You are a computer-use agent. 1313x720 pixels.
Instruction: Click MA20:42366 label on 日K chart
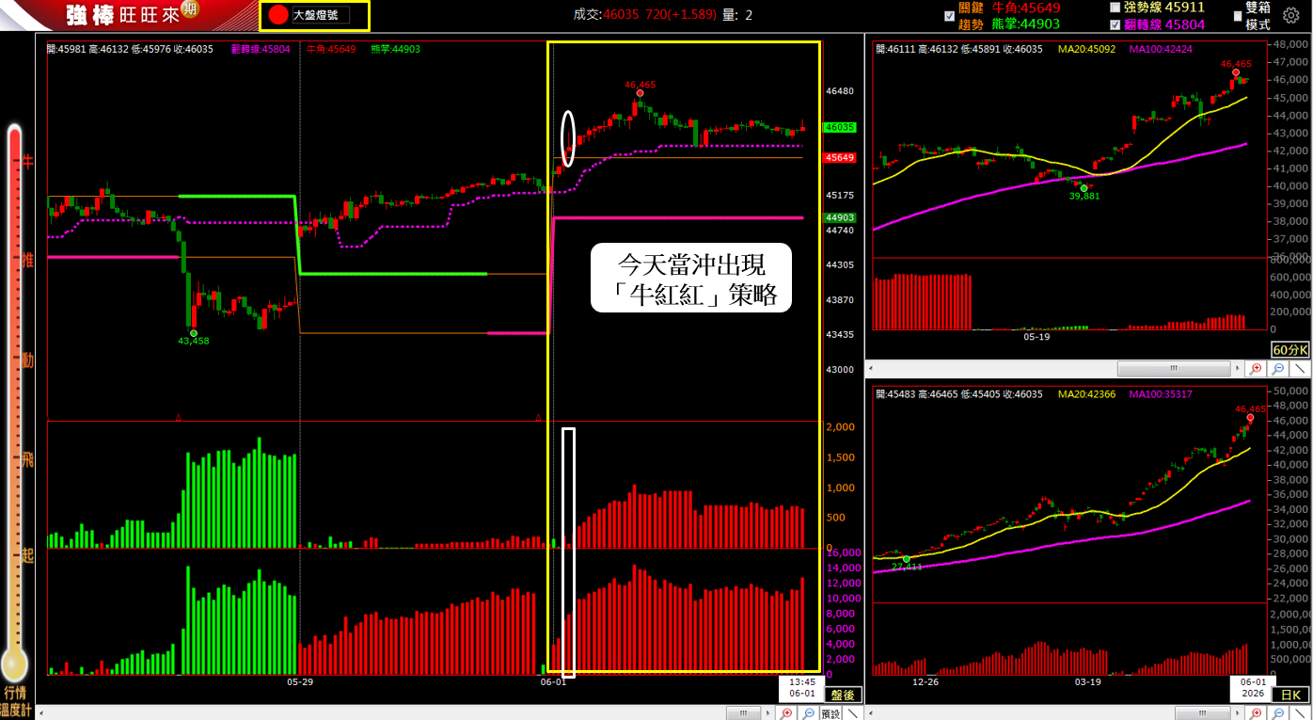1087,393
